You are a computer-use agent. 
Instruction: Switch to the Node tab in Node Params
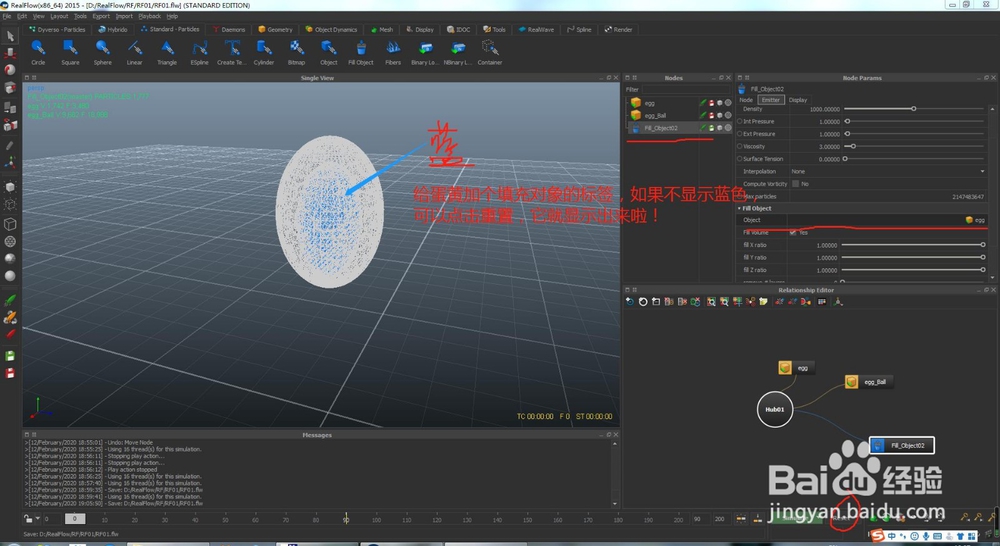point(746,100)
